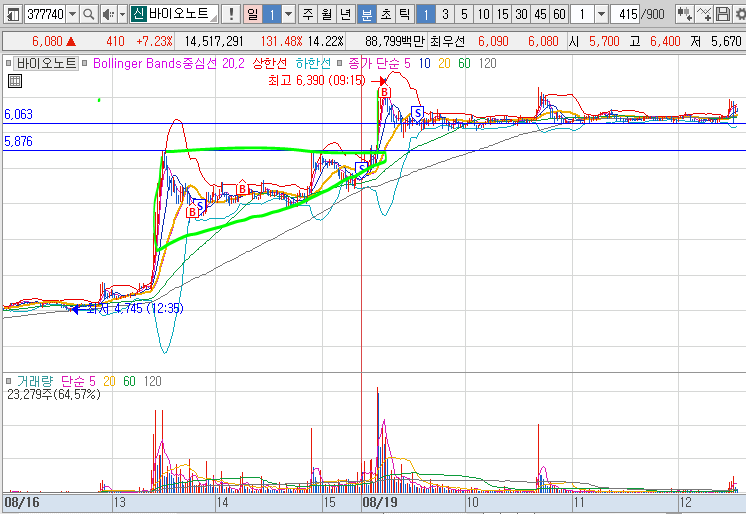Click the add line indicator icon

point(704,14)
